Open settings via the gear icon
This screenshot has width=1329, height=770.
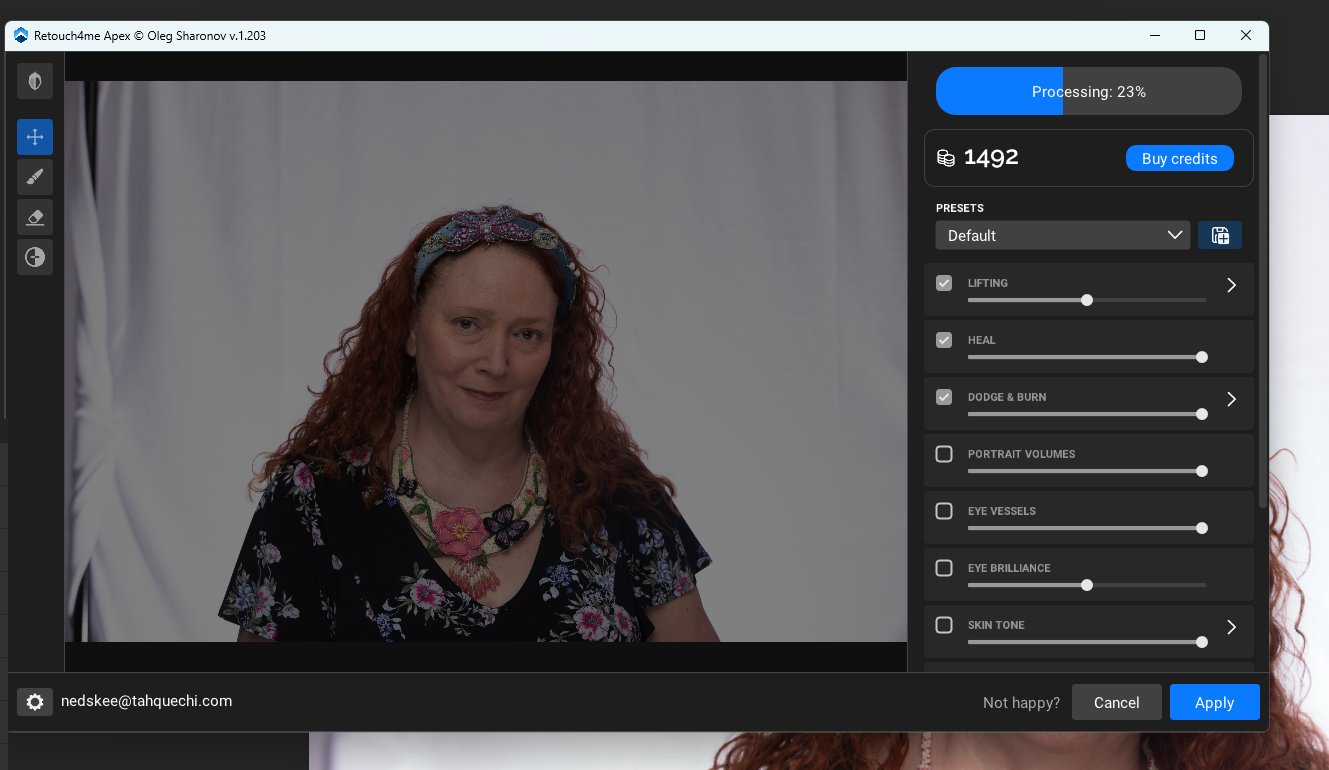point(35,702)
